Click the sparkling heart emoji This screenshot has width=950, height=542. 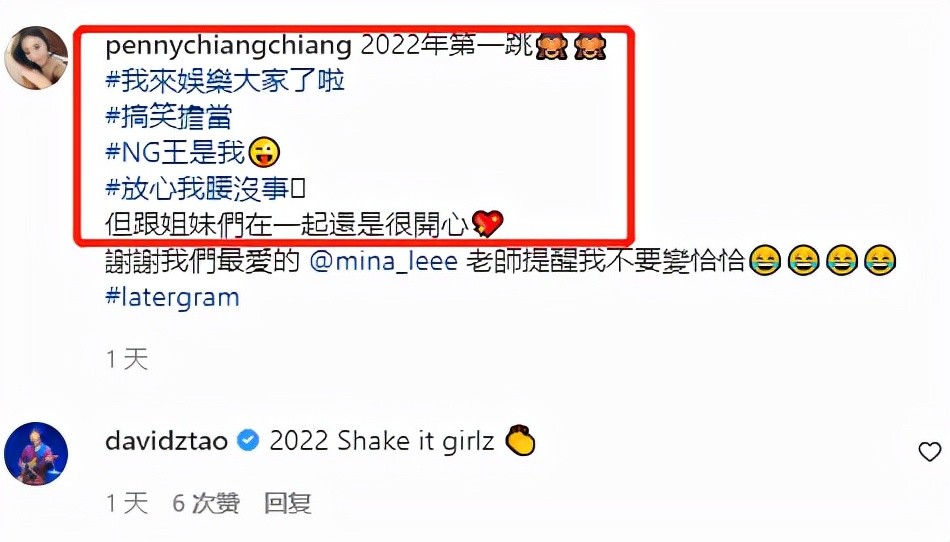pyautogui.click(x=488, y=223)
